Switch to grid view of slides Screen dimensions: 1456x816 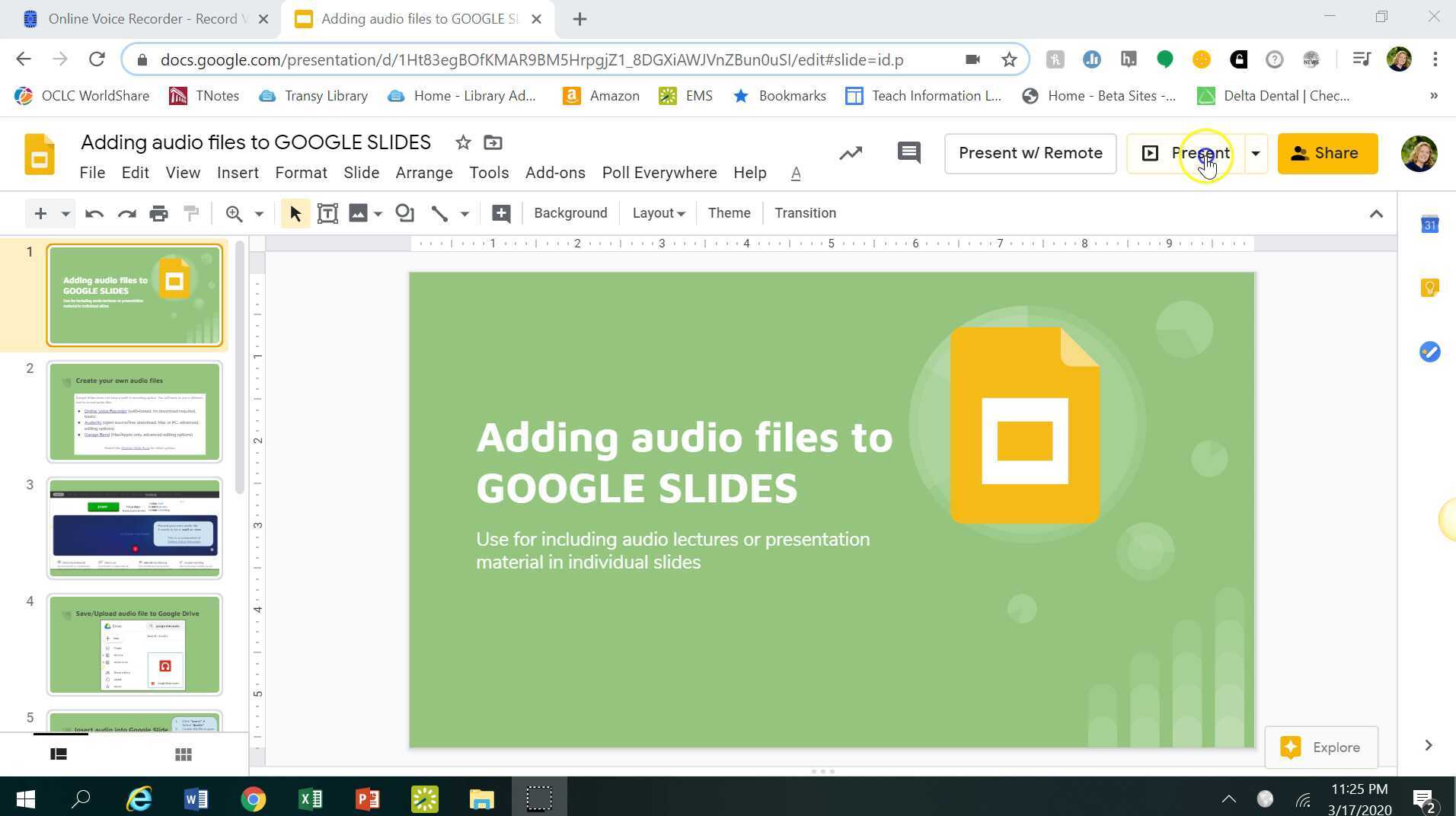coord(183,754)
